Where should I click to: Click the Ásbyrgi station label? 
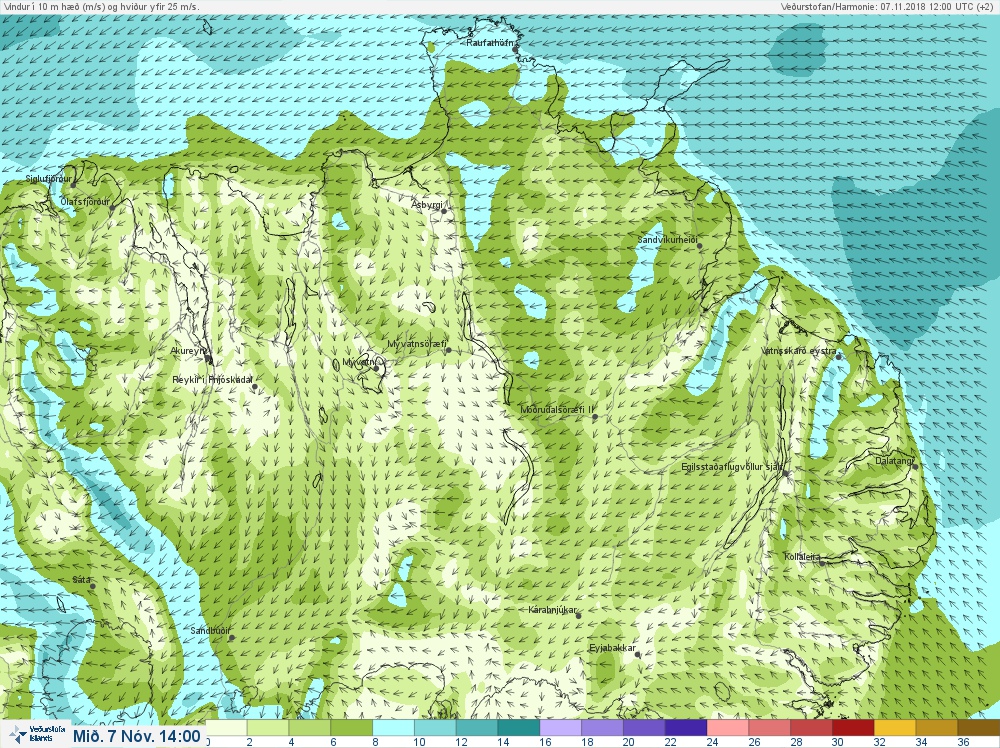427,205
